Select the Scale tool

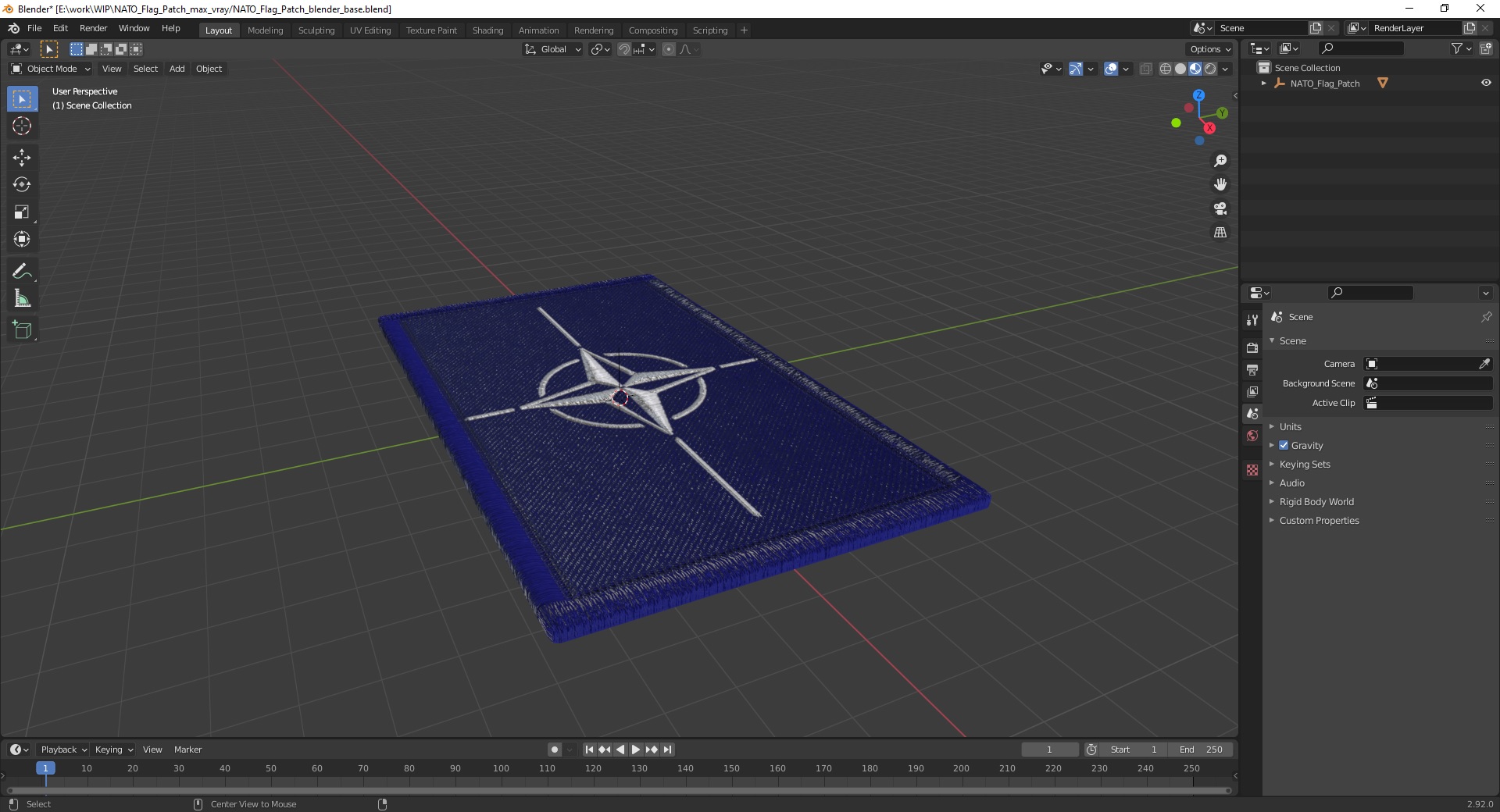tap(22, 212)
